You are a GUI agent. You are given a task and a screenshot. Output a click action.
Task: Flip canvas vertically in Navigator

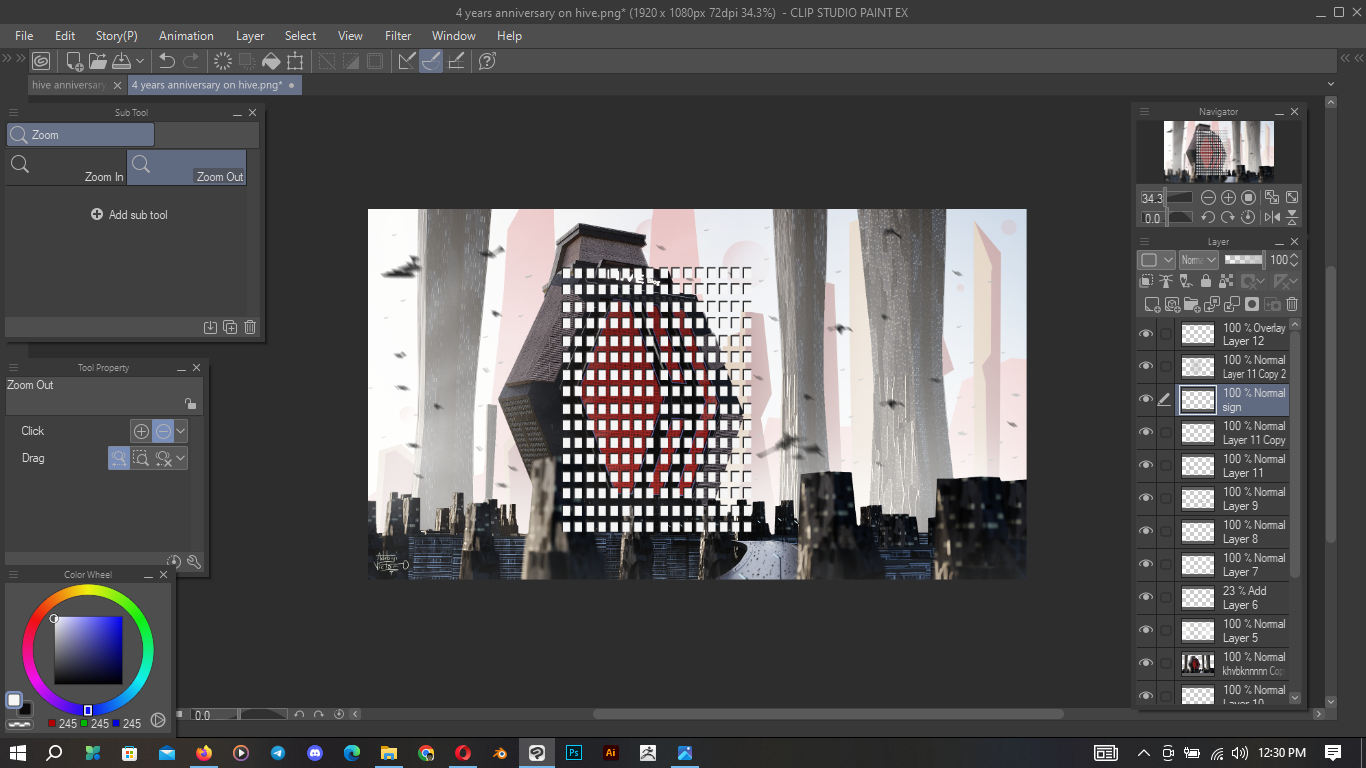pyautogui.click(x=1292, y=217)
